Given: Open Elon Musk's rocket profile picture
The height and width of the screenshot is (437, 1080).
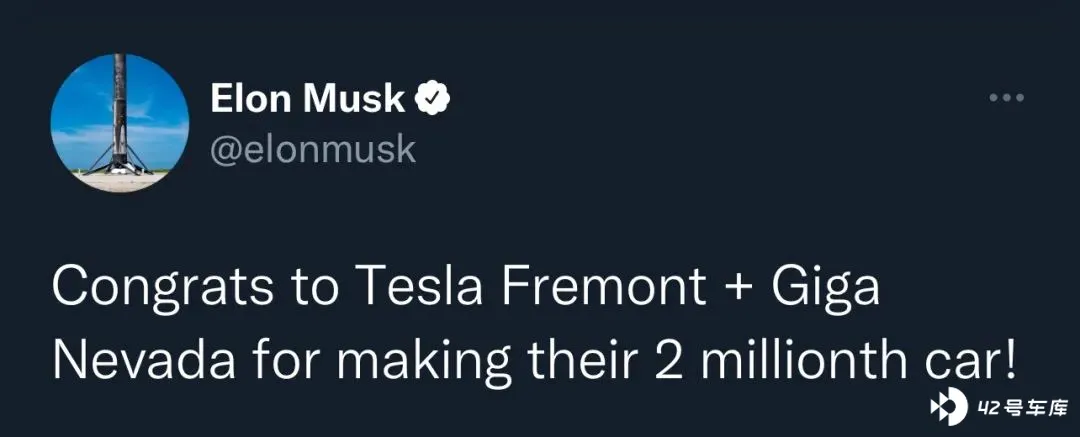Looking at the screenshot, I should tap(120, 123).
